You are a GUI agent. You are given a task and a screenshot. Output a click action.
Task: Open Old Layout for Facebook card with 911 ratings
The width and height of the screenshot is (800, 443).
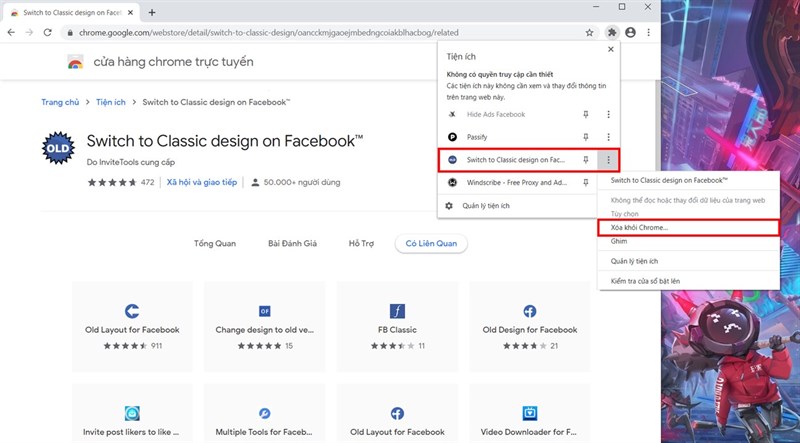click(132, 327)
